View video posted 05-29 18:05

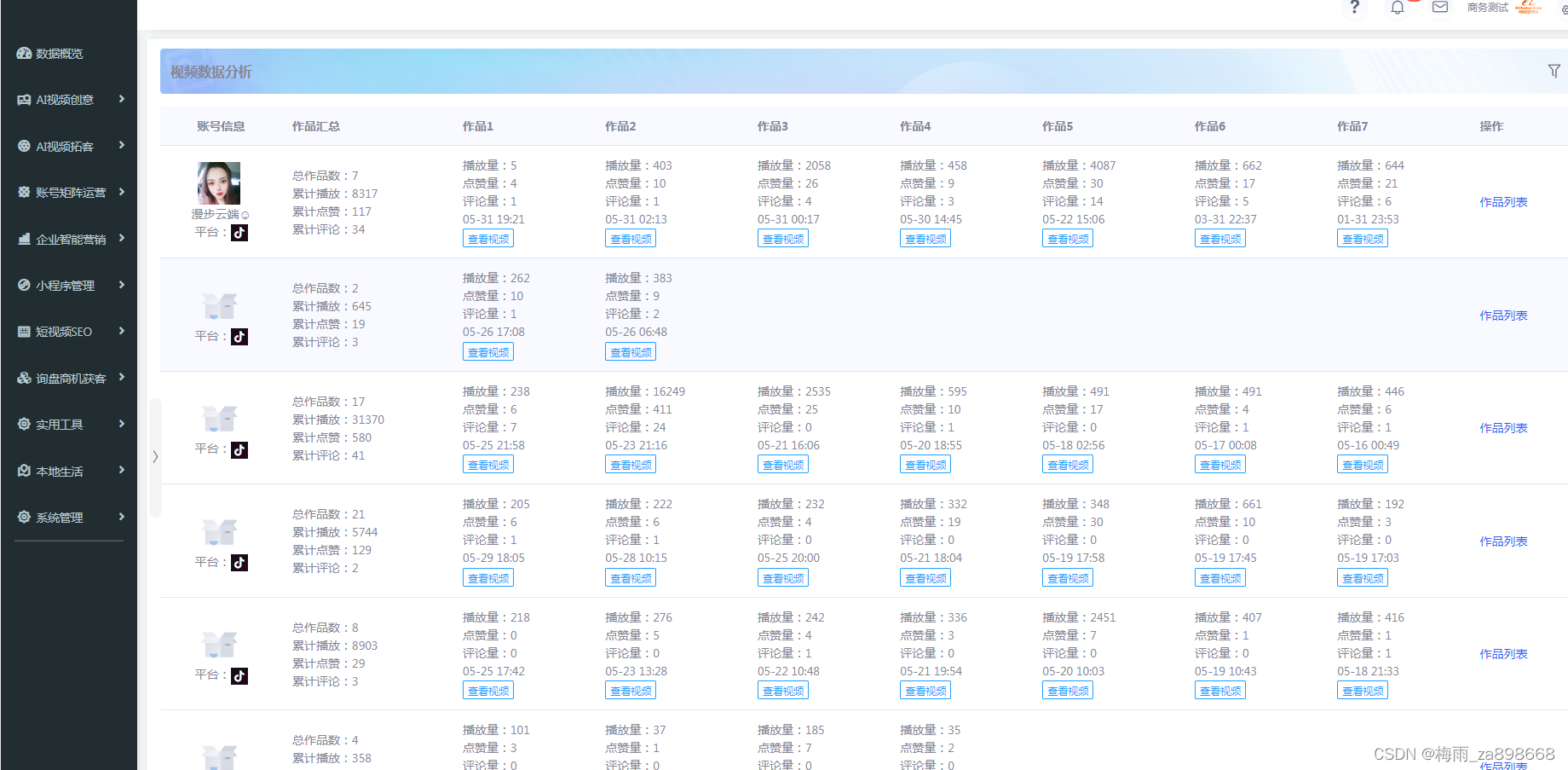click(488, 578)
